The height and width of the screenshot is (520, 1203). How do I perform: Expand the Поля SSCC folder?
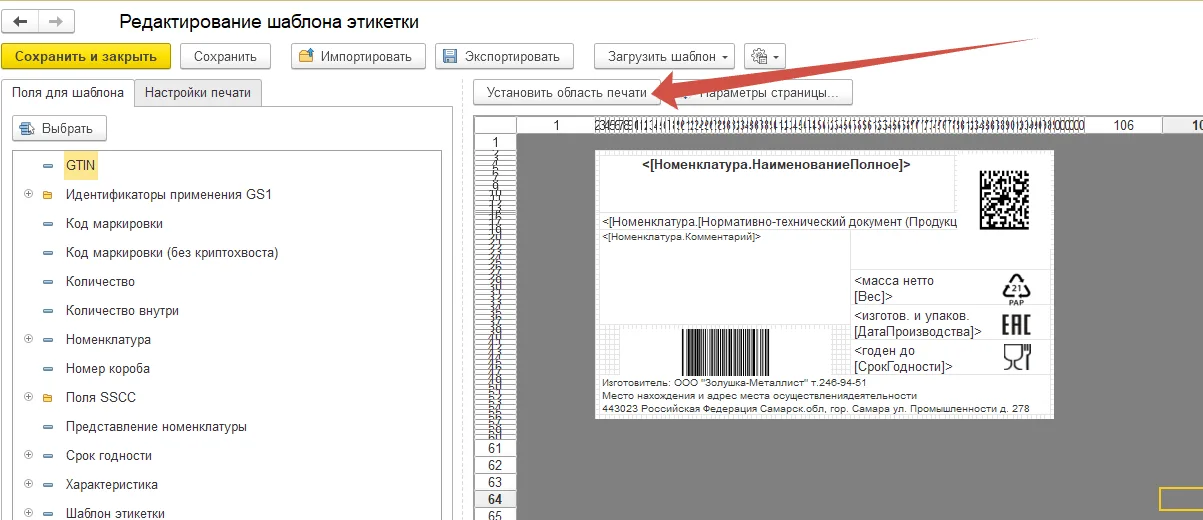29,397
